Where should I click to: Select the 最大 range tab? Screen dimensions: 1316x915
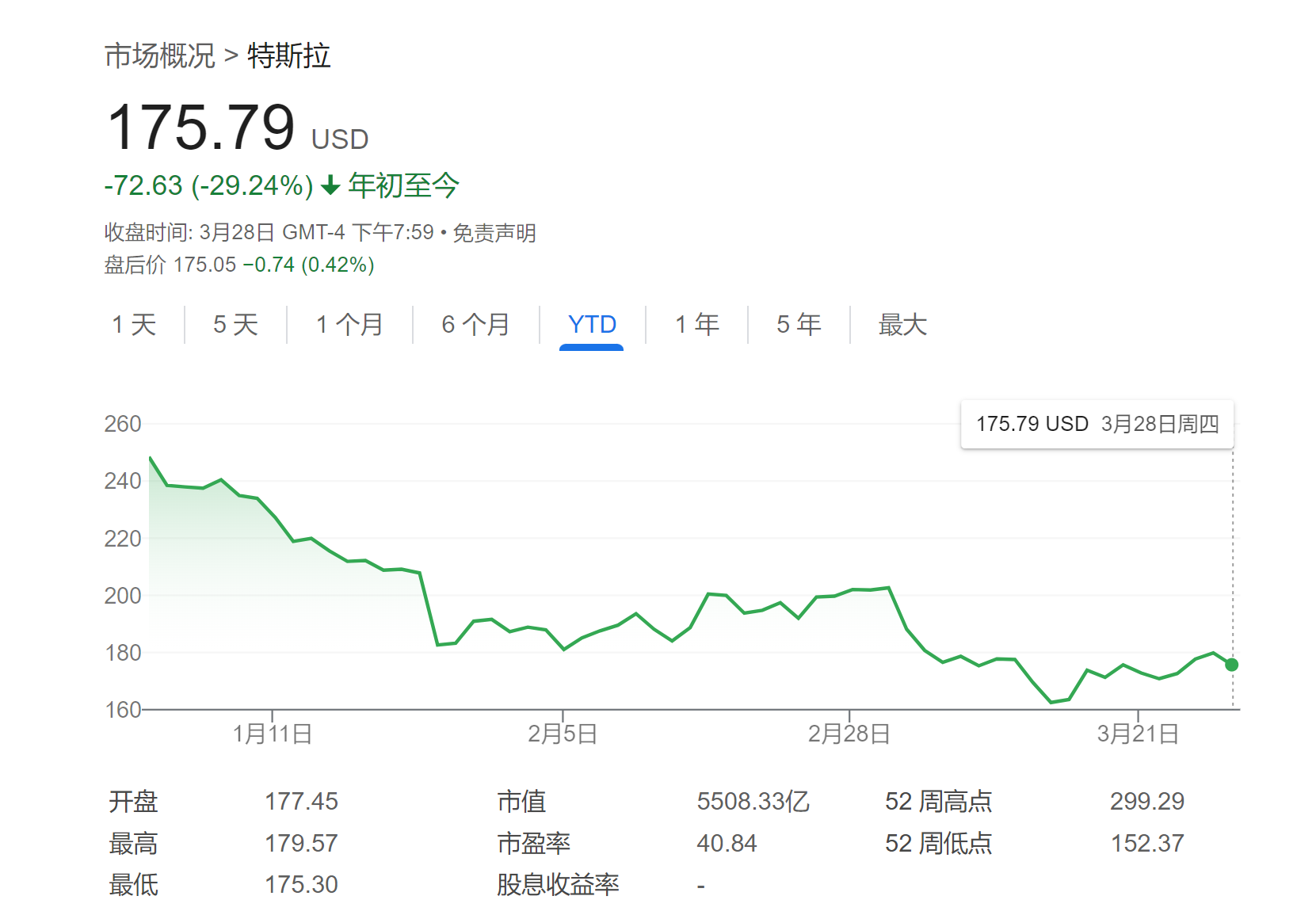click(x=902, y=325)
